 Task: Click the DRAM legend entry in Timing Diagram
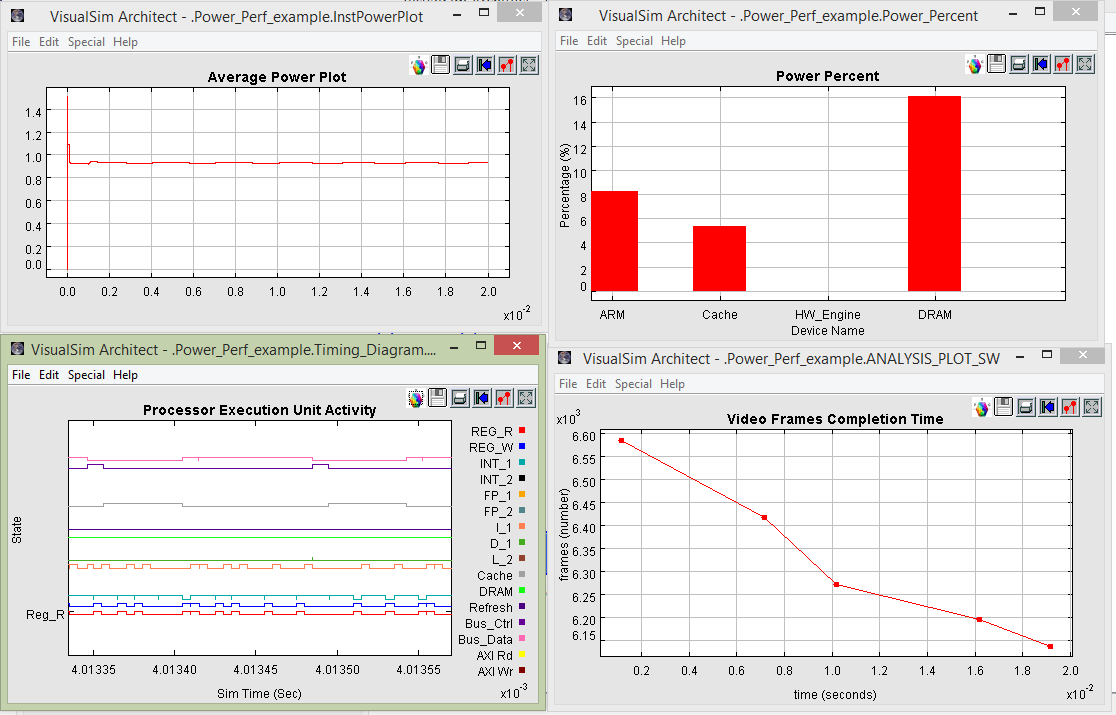point(496,592)
